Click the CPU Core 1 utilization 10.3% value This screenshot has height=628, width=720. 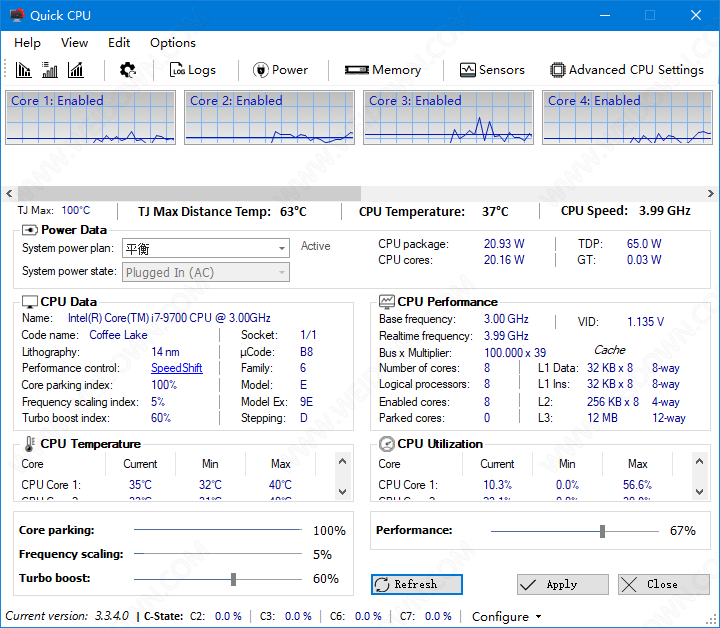(x=497, y=485)
